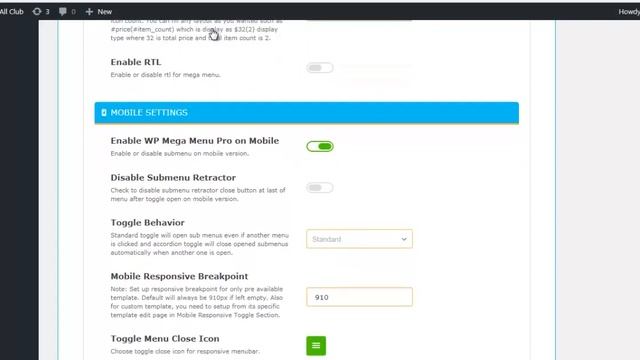Toggle Disable Submenu Retractor switch
This screenshot has width=640, height=360.
(x=320, y=188)
